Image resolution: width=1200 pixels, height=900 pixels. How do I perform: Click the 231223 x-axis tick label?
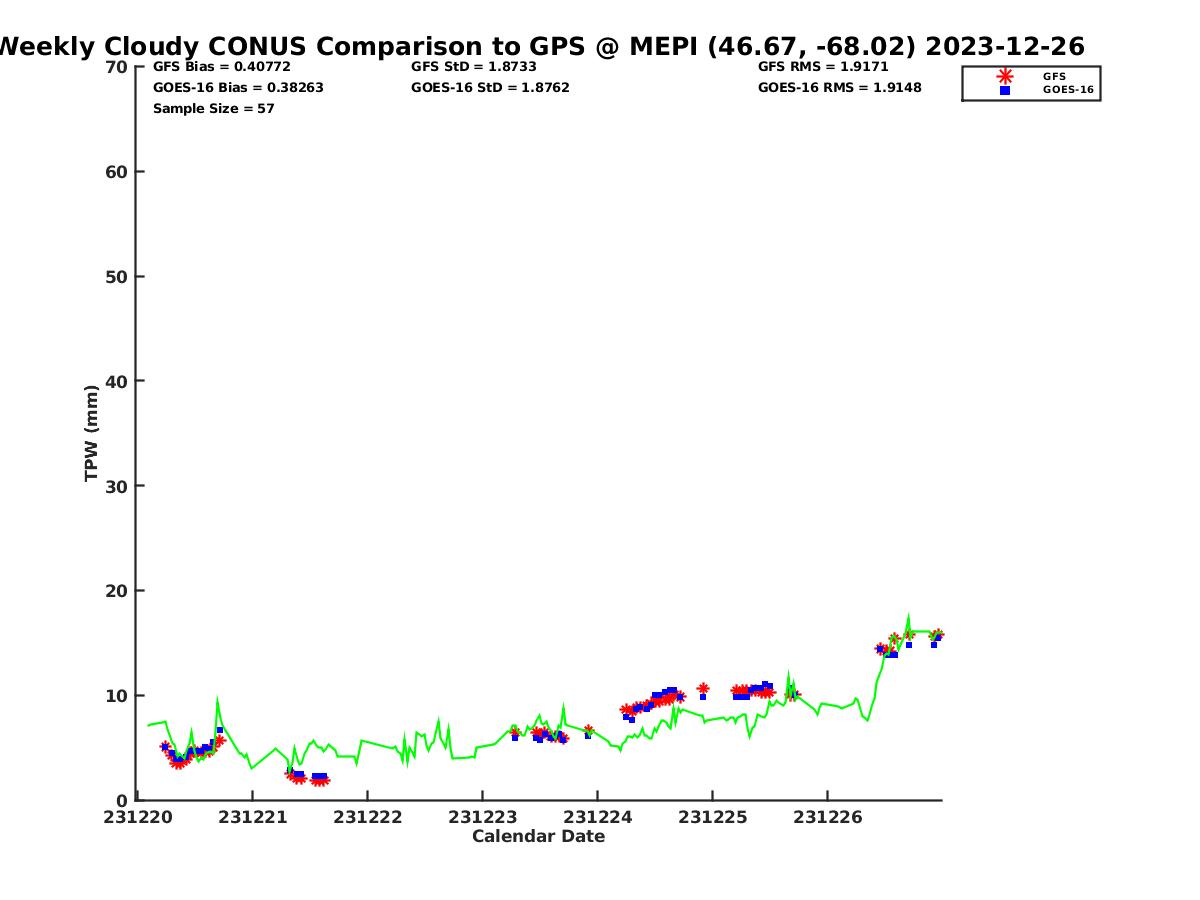click(483, 817)
